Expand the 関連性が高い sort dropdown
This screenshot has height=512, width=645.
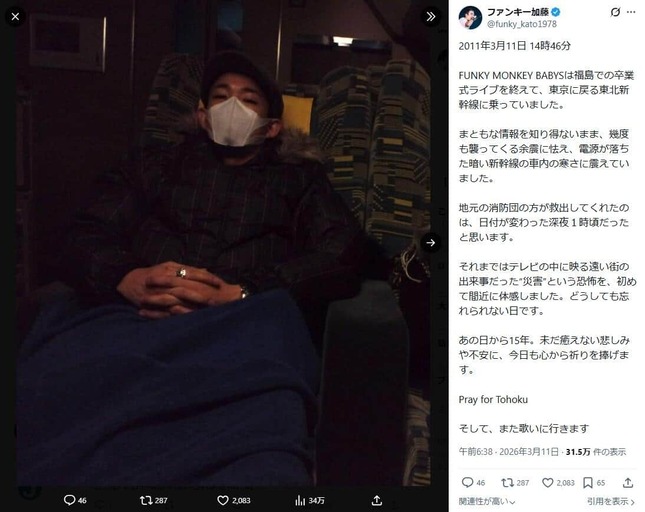[x=487, y=502]
